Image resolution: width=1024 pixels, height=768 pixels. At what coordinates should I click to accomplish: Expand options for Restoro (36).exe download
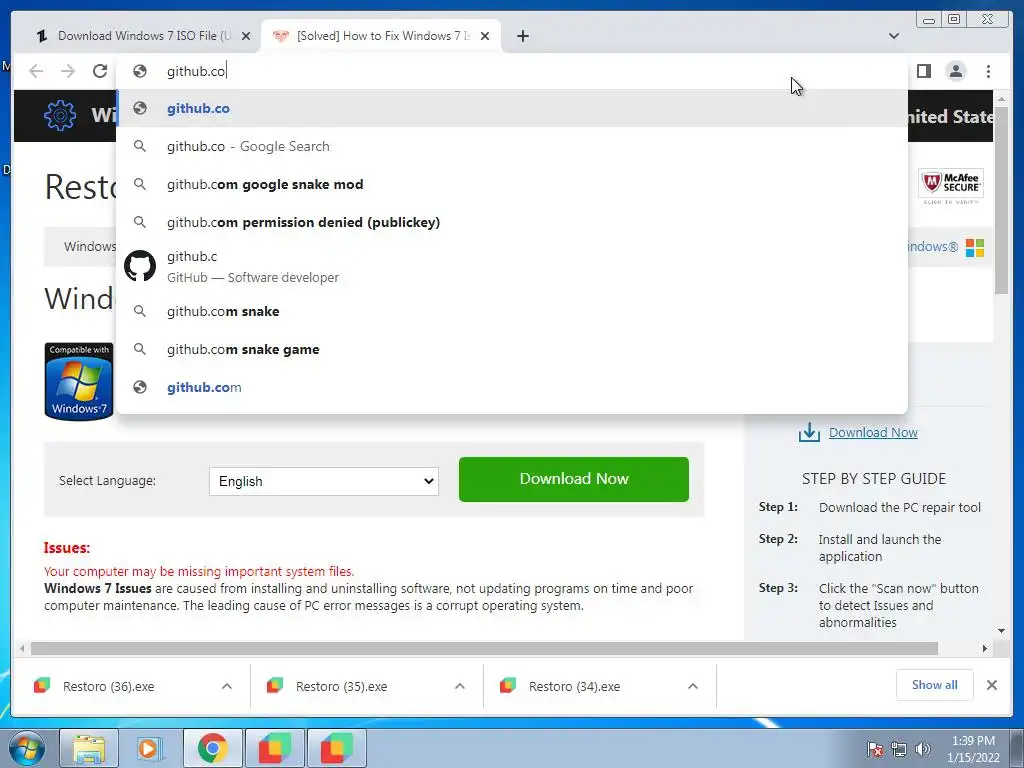[x=227, y=686]
